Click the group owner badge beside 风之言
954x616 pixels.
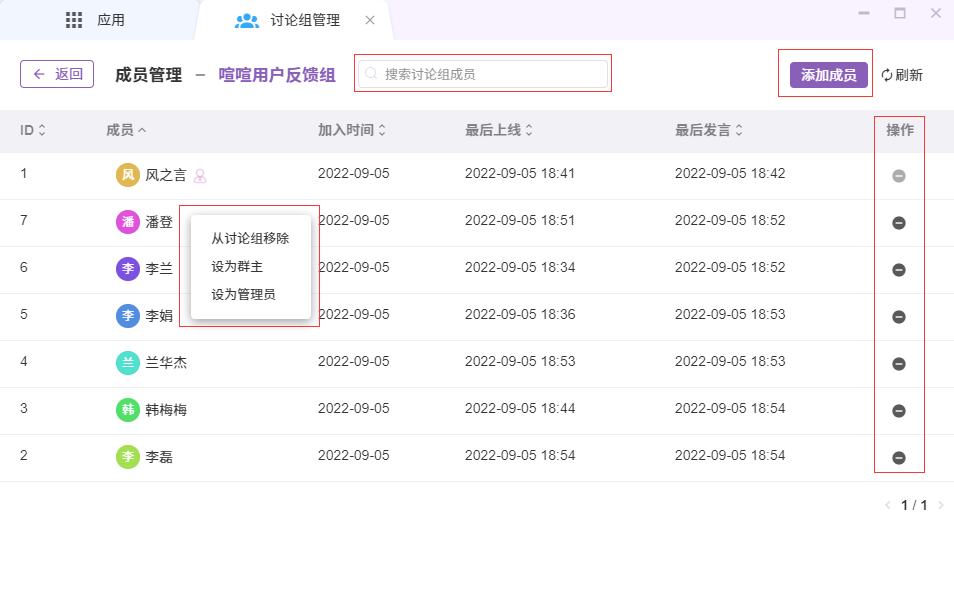click(200, 176)
